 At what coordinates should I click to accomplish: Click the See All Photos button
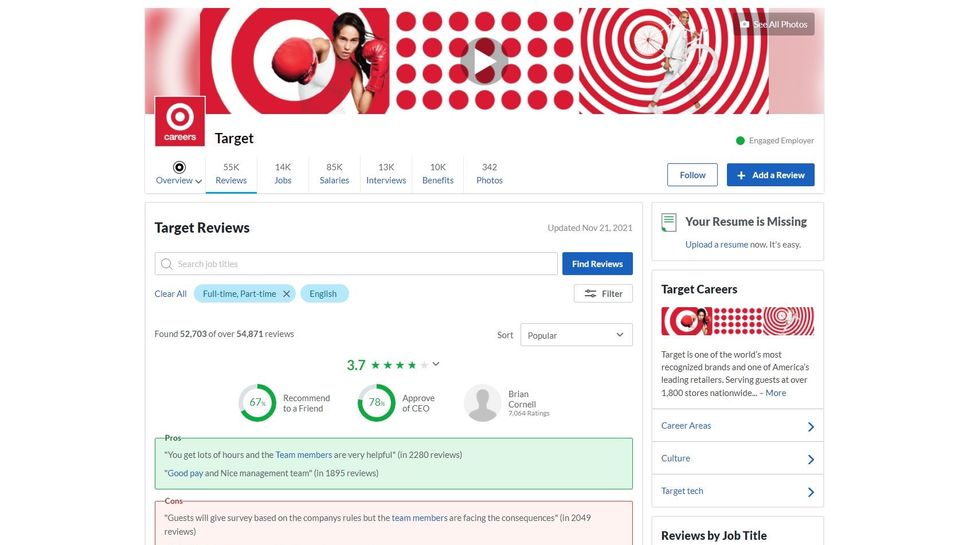coord(774,24)
